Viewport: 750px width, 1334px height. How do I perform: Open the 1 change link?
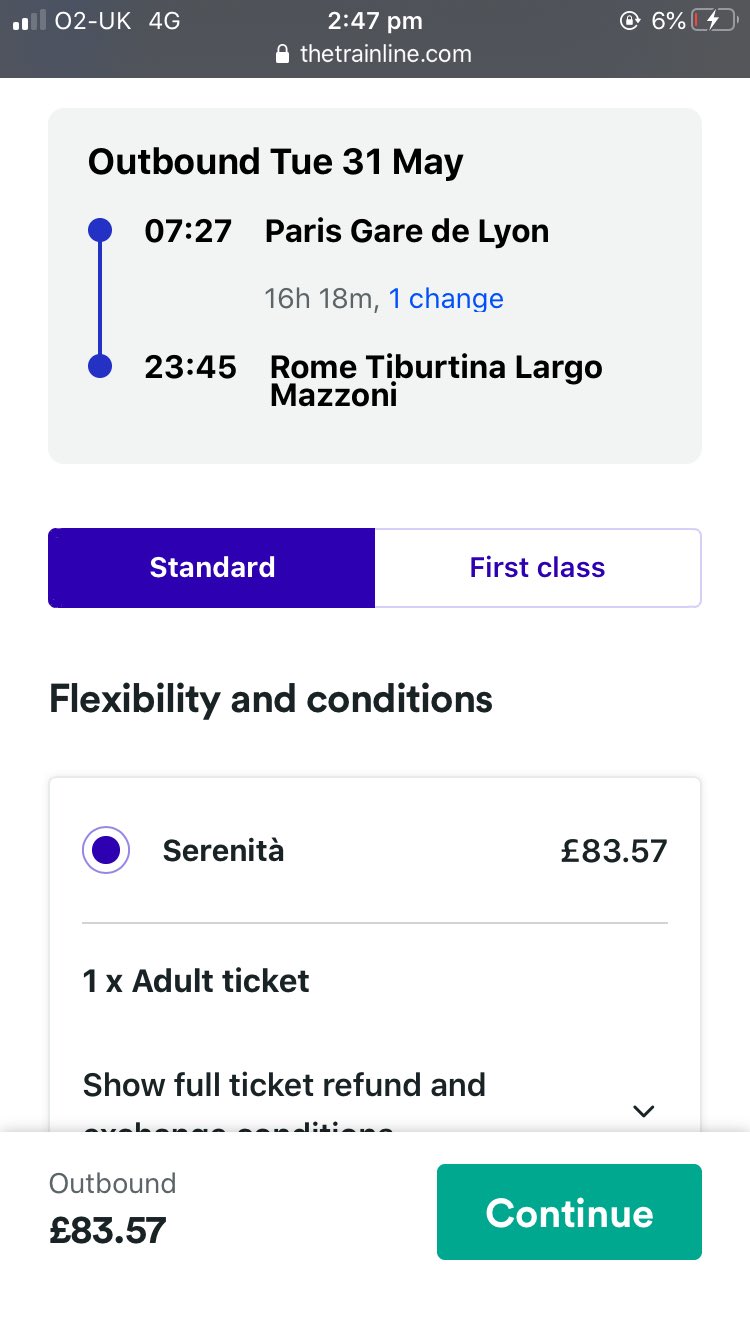(x=446, y=299)
